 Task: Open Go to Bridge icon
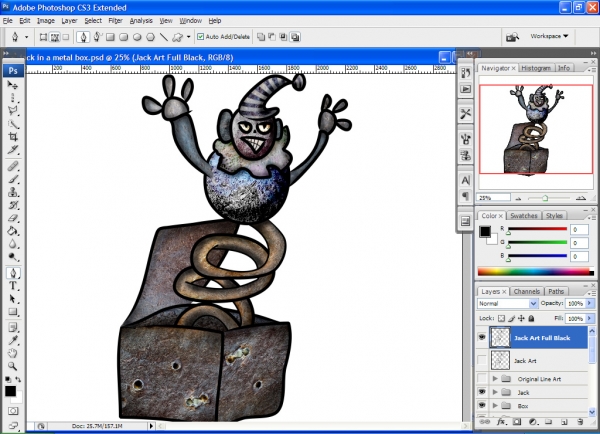pos(512,37)
